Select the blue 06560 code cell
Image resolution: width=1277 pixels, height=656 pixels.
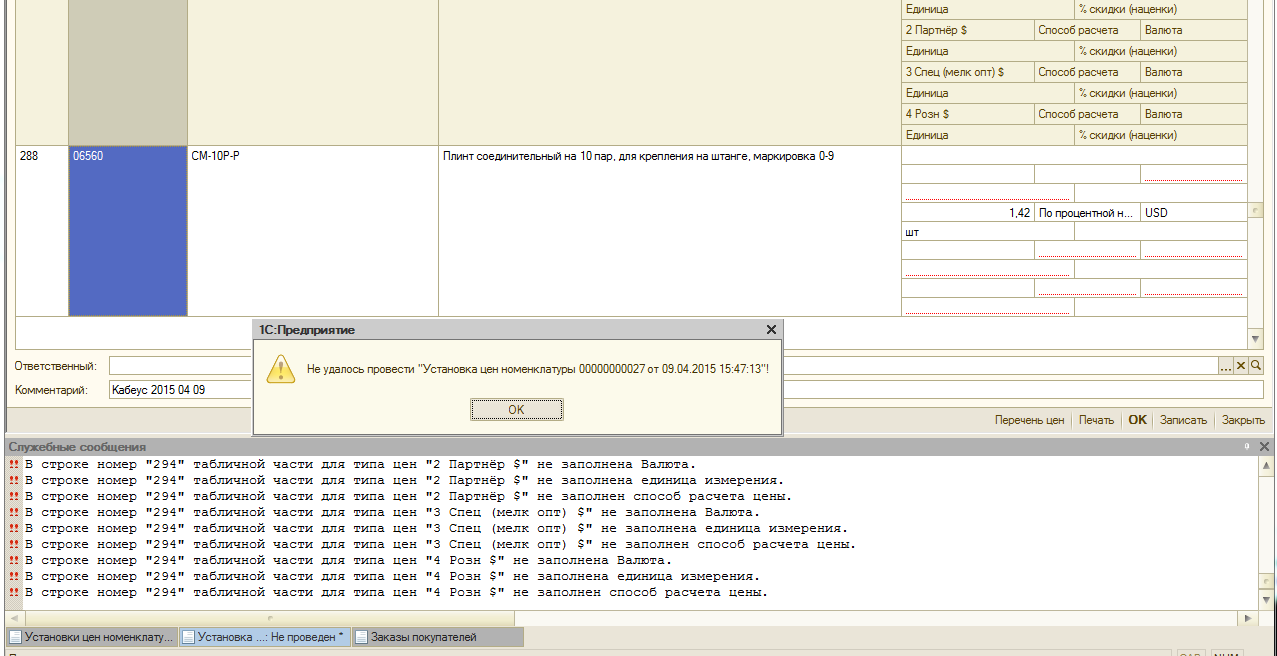coord(127,231)
